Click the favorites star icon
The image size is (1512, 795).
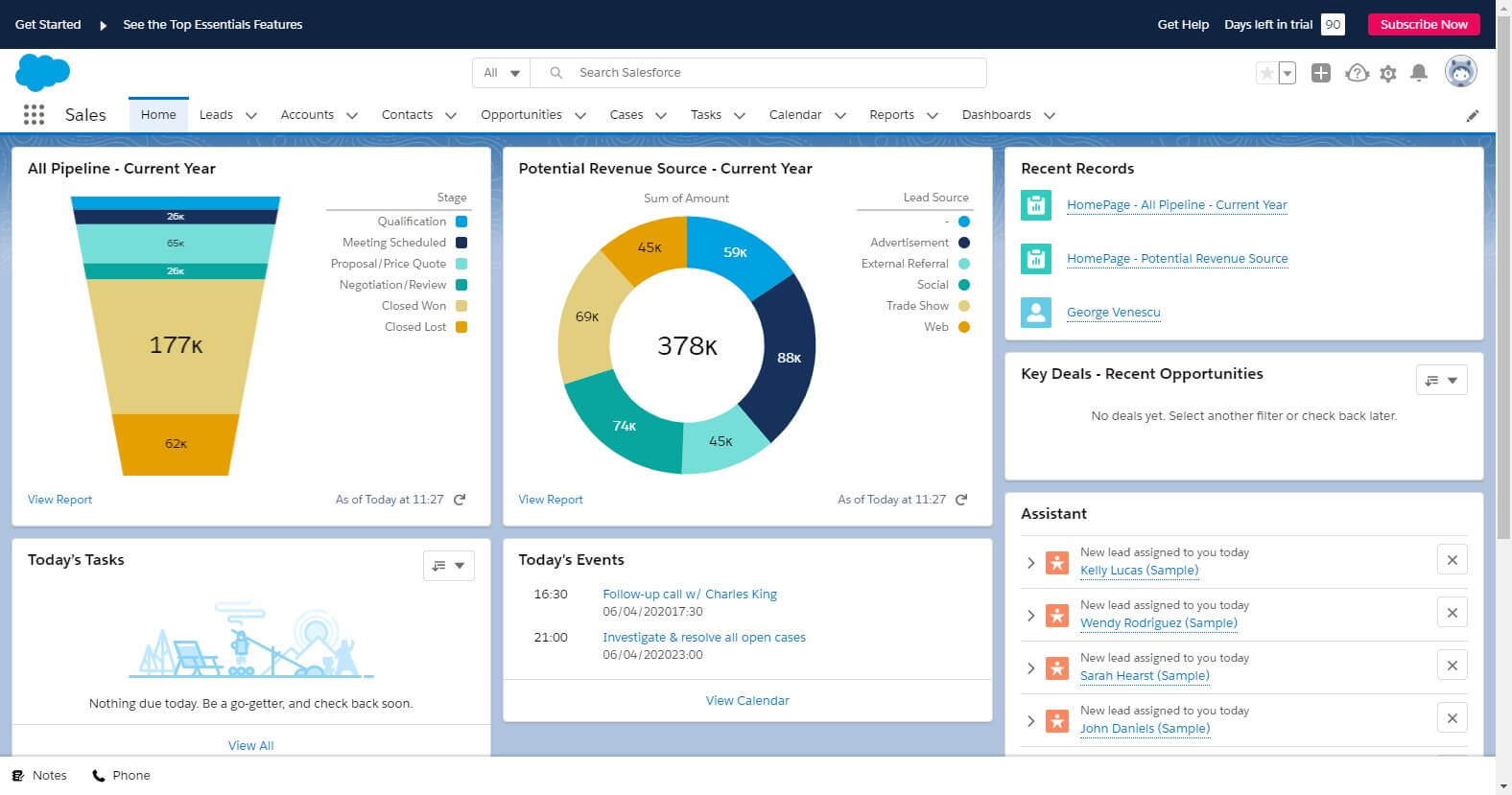click(x=1267, y=73)
